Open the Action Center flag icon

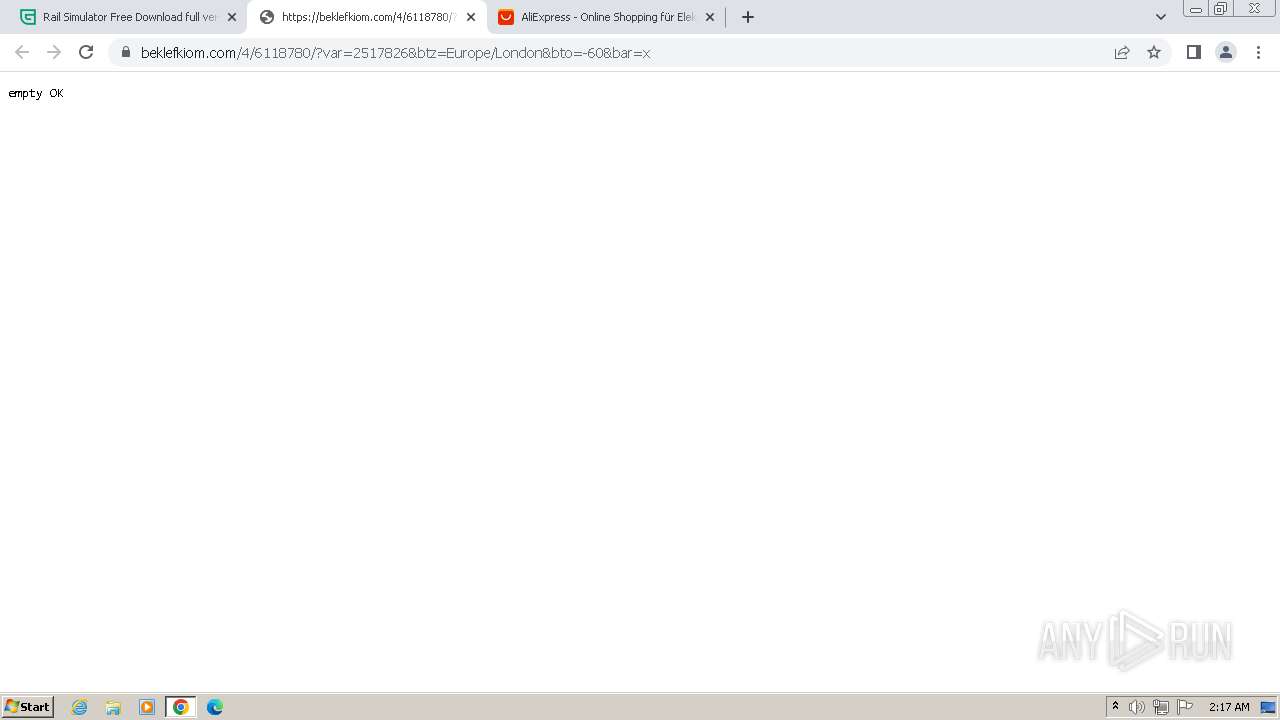point(1185,707)
